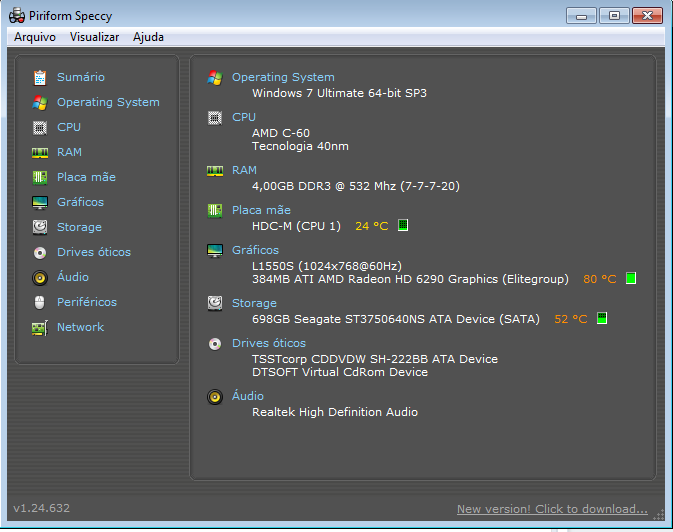Click the RAM stick icon in sidebar
Image resolution: width=673 pixels, height=532 pixels.
(x=40, y=152)
